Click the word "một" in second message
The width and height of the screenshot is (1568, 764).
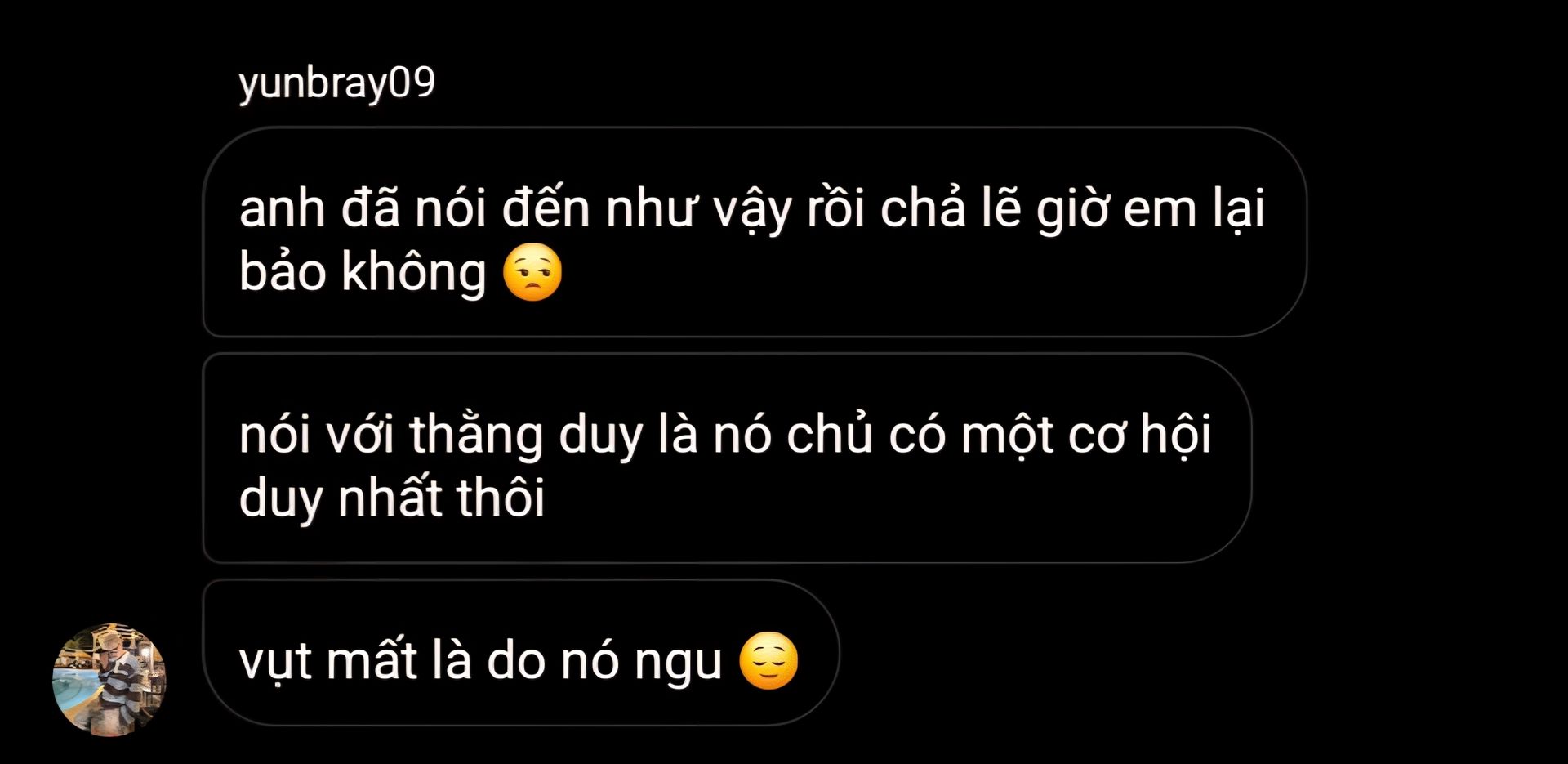(1007, 436)
